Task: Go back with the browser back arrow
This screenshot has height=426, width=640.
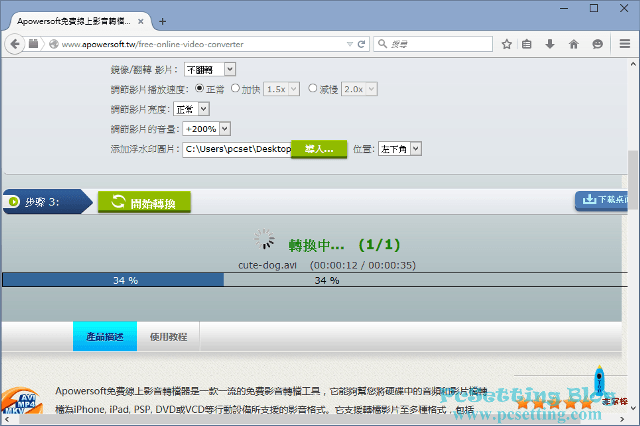Action: 15,44
